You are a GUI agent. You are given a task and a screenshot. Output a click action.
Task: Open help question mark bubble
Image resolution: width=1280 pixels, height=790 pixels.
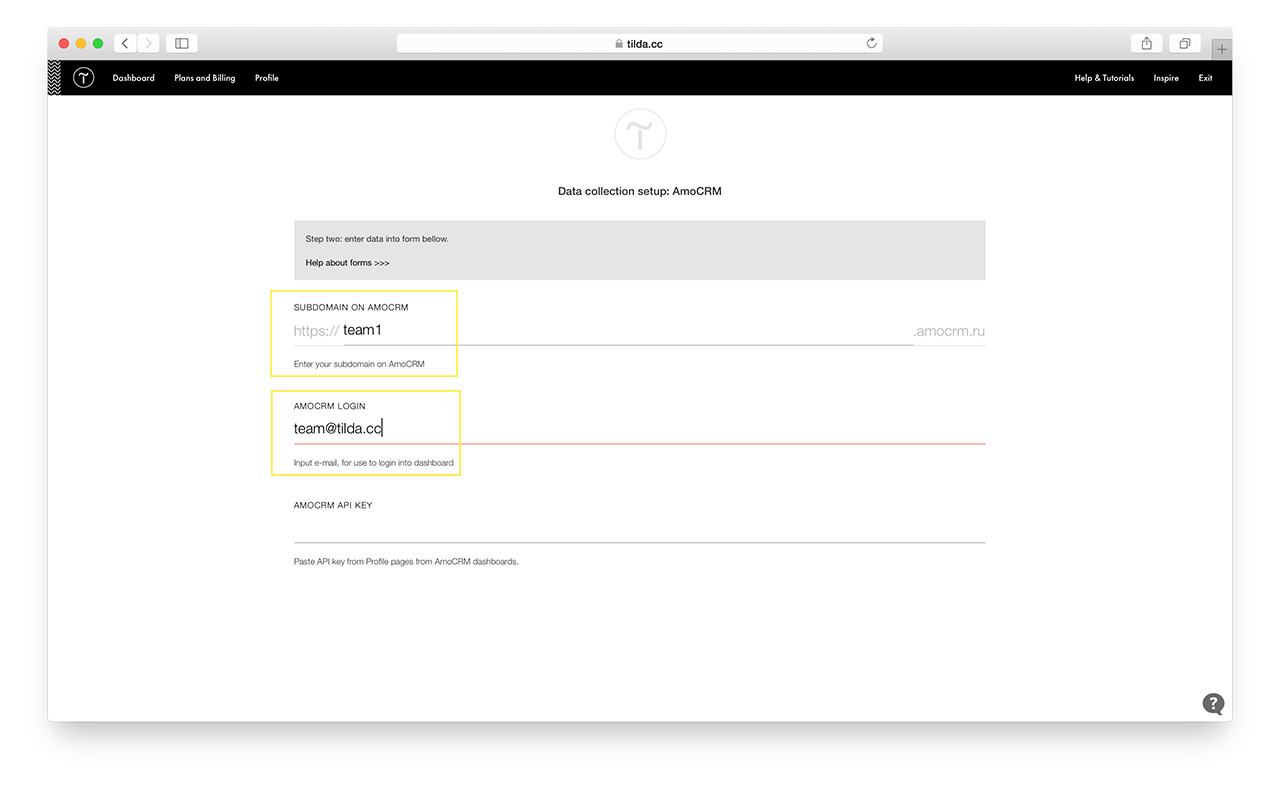tap(1213, 703)
